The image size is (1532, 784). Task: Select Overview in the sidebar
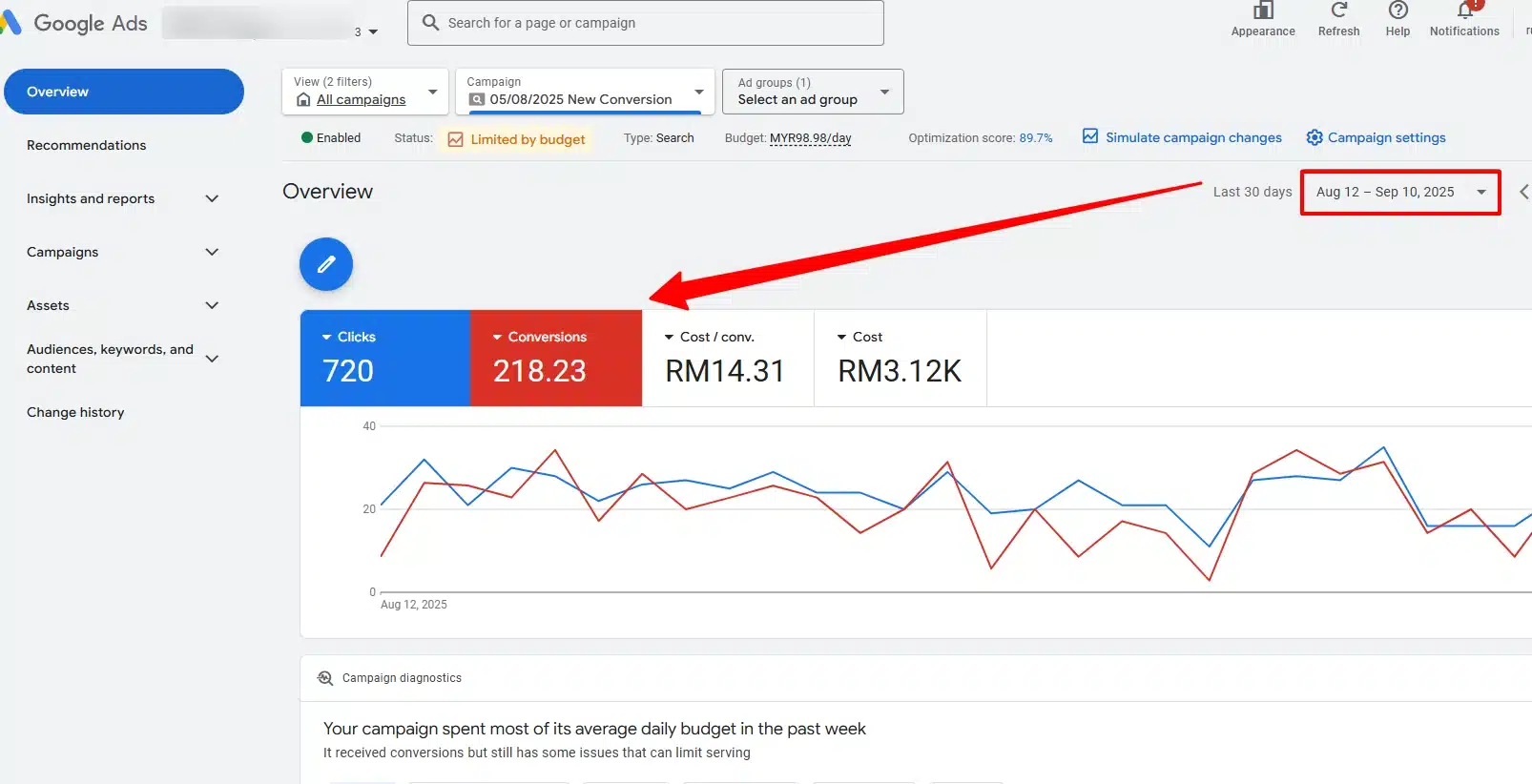pyautogui.click(x=124, y=92)
